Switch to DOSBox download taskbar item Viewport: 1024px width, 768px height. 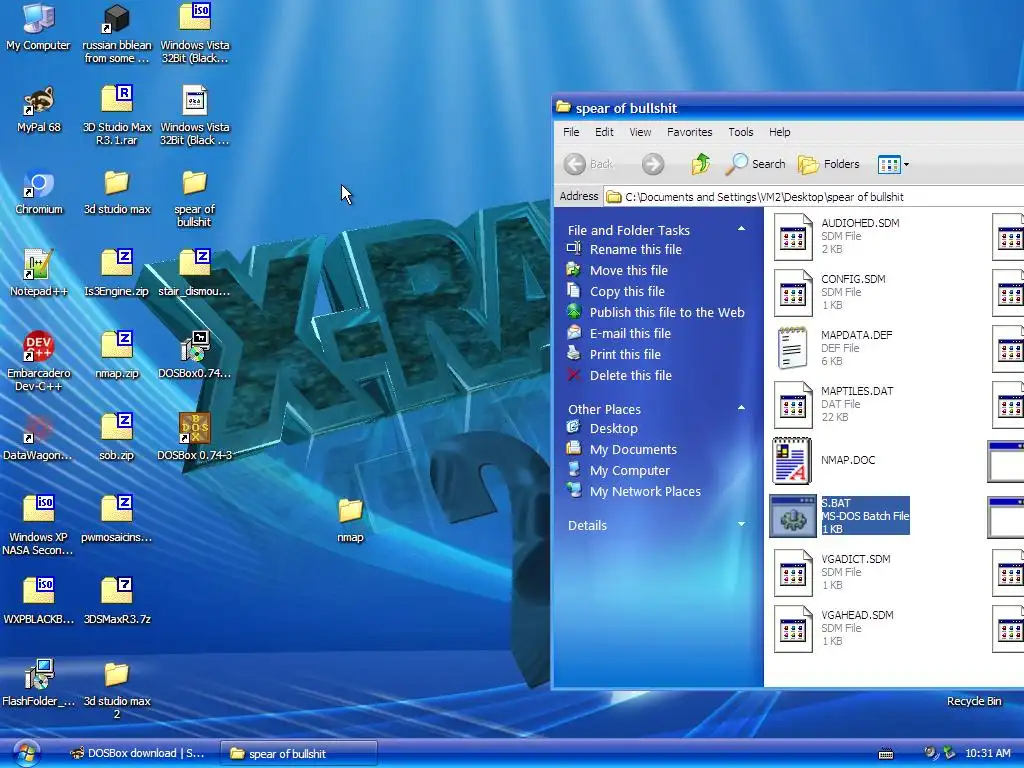click(137, 753)
